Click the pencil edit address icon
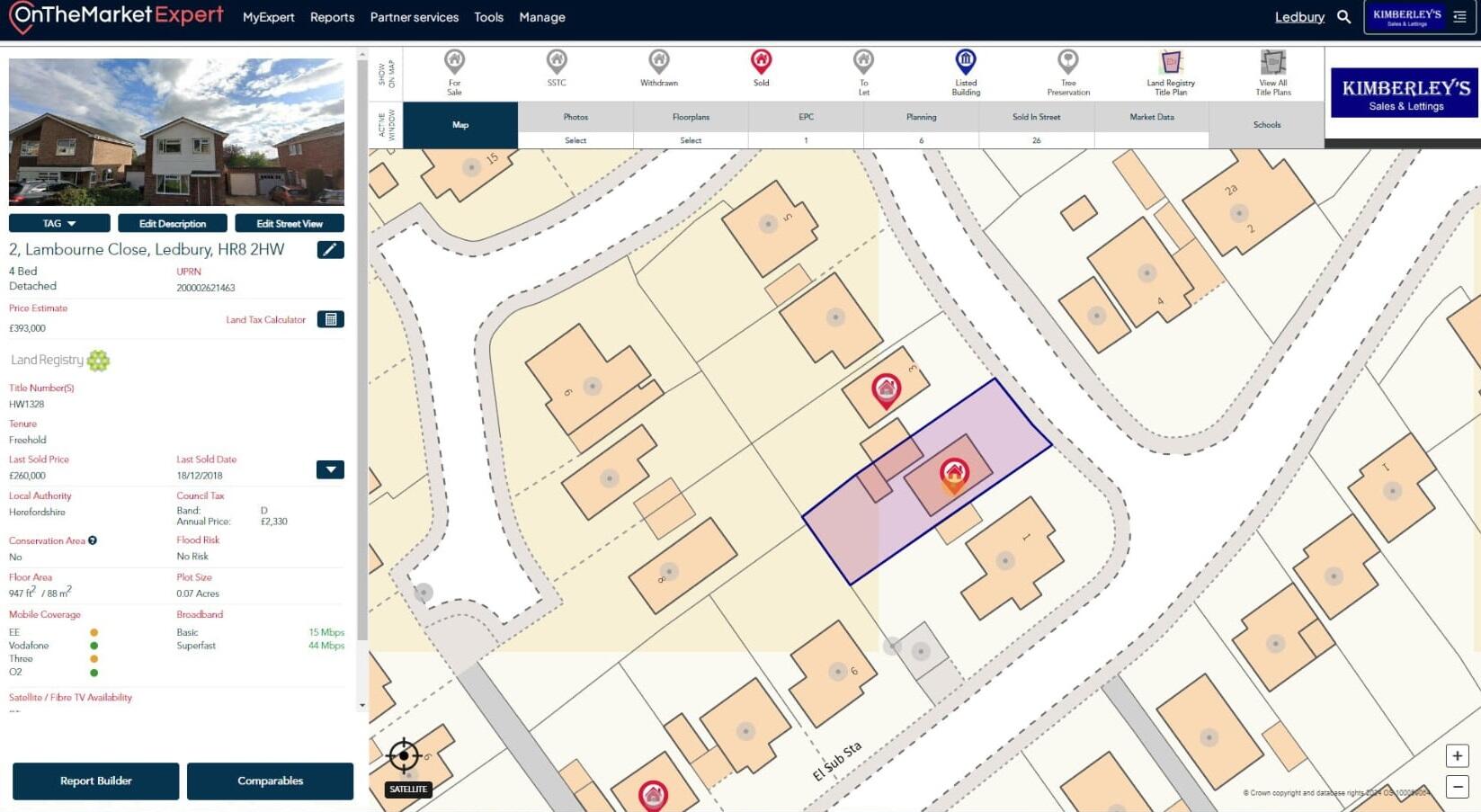Viewport: 1481px width, 812px height. 330,250
